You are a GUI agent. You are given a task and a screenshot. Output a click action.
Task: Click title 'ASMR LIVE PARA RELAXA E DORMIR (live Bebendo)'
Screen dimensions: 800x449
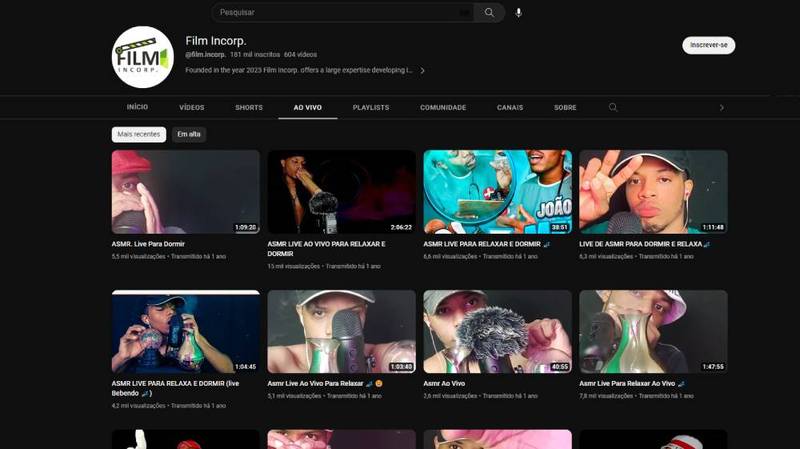tap(175, 388)
